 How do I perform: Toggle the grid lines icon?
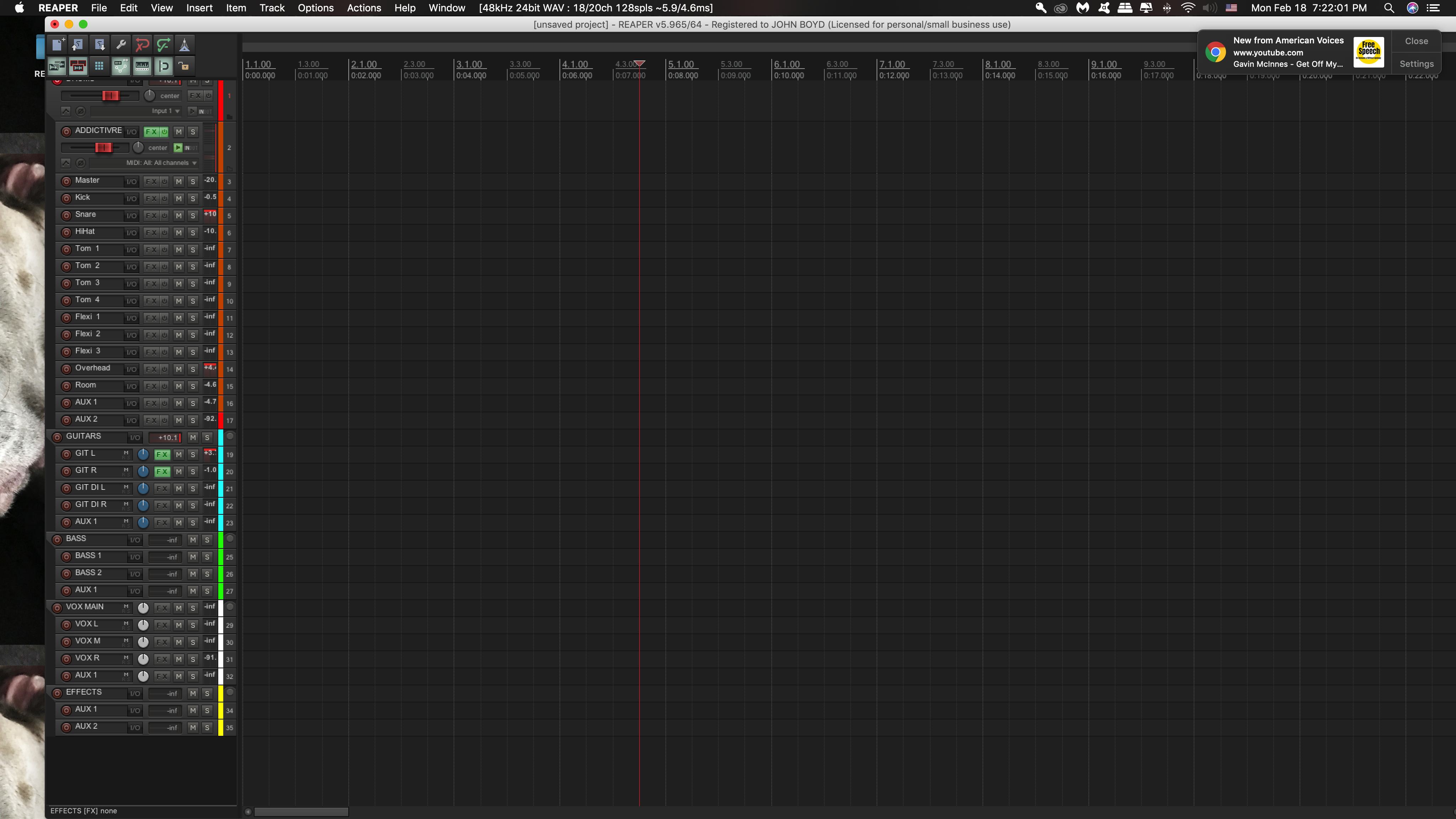click(99, 66)
